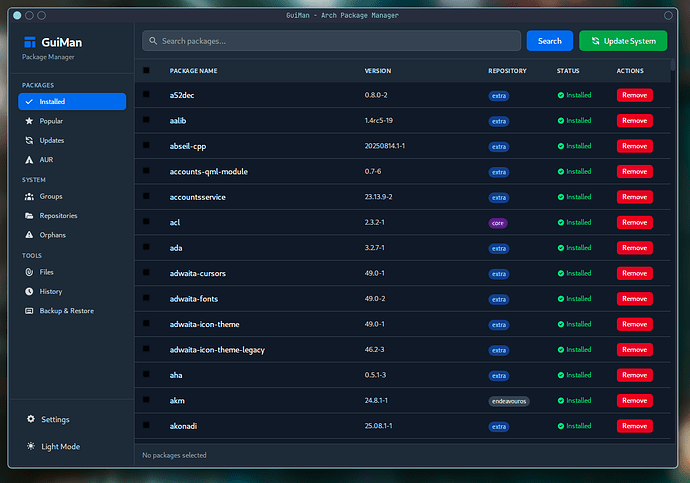Viewport: 690px width, 483px height.
Task: Click the History clock icon
Action: (x=29, y=292)
